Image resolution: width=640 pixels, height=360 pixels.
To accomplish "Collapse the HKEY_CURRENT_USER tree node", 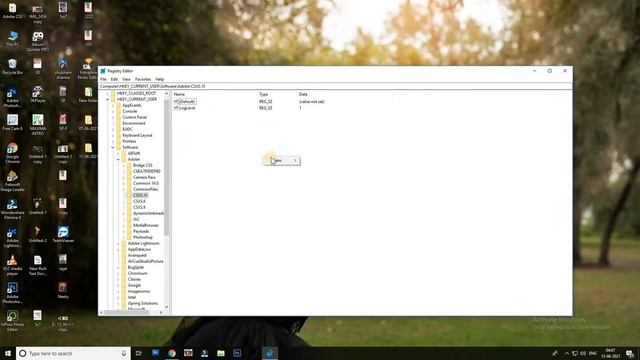I will point(108,99).
